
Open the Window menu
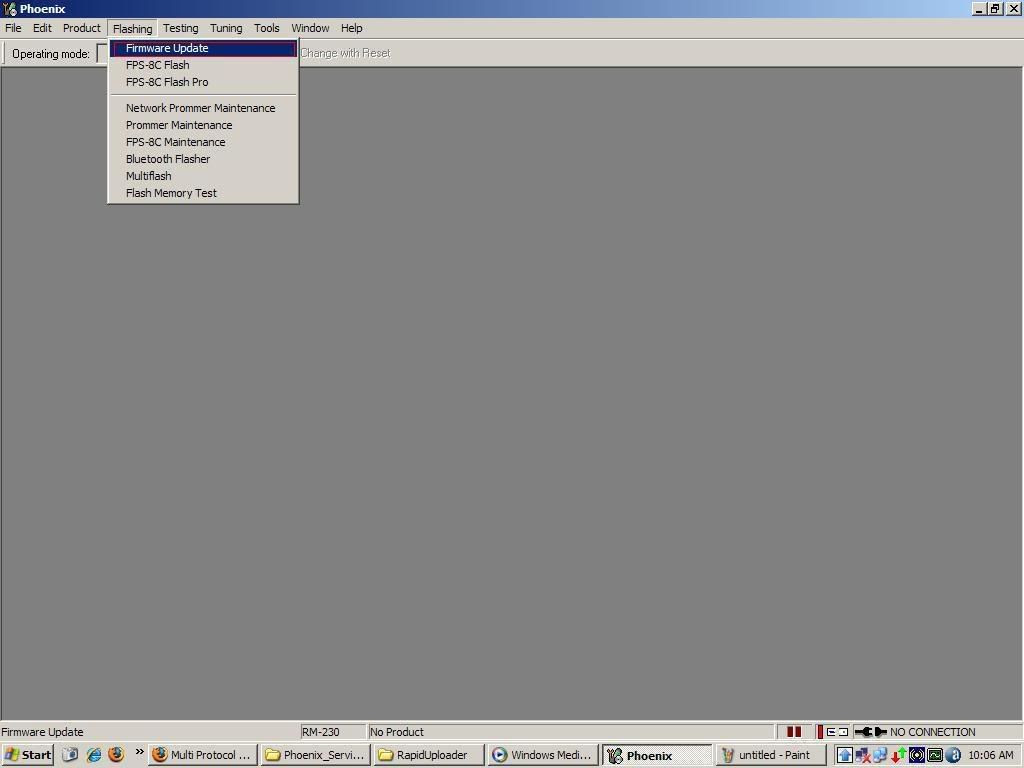tap(310, 28)
